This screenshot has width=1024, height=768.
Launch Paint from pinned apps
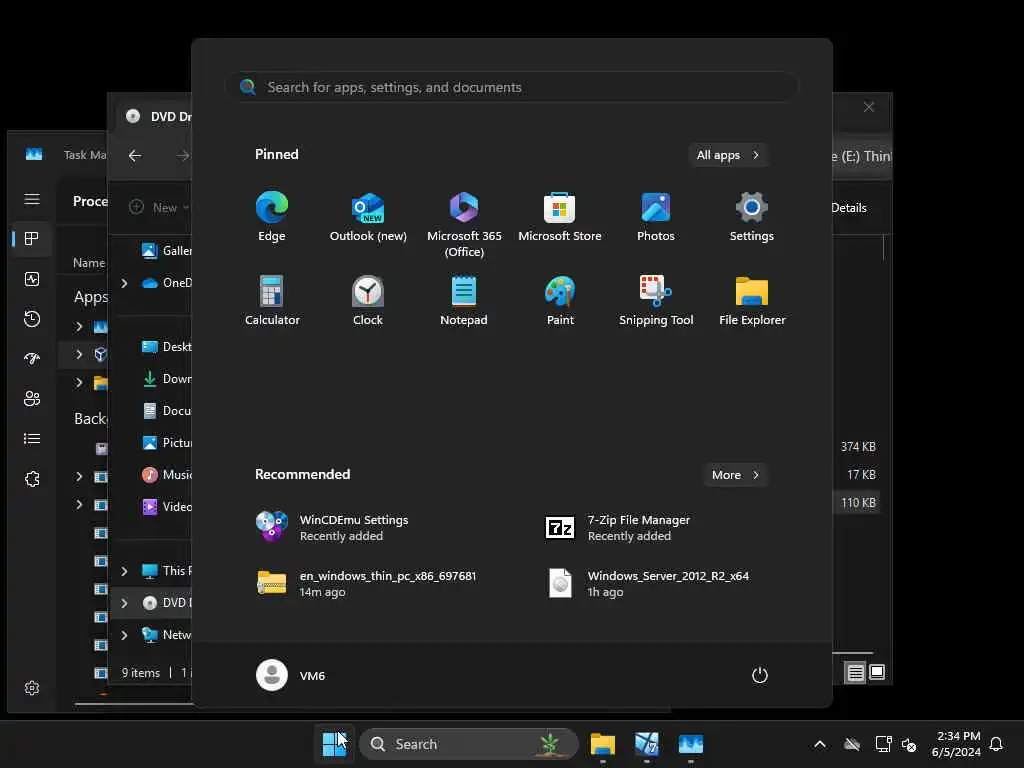tap(560, 300)
